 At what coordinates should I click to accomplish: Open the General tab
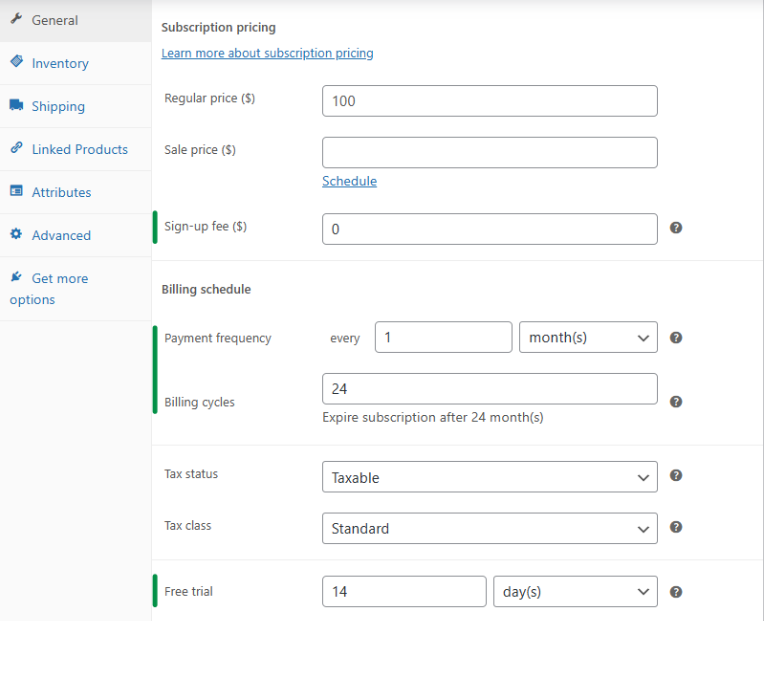[x=76, y=20]
